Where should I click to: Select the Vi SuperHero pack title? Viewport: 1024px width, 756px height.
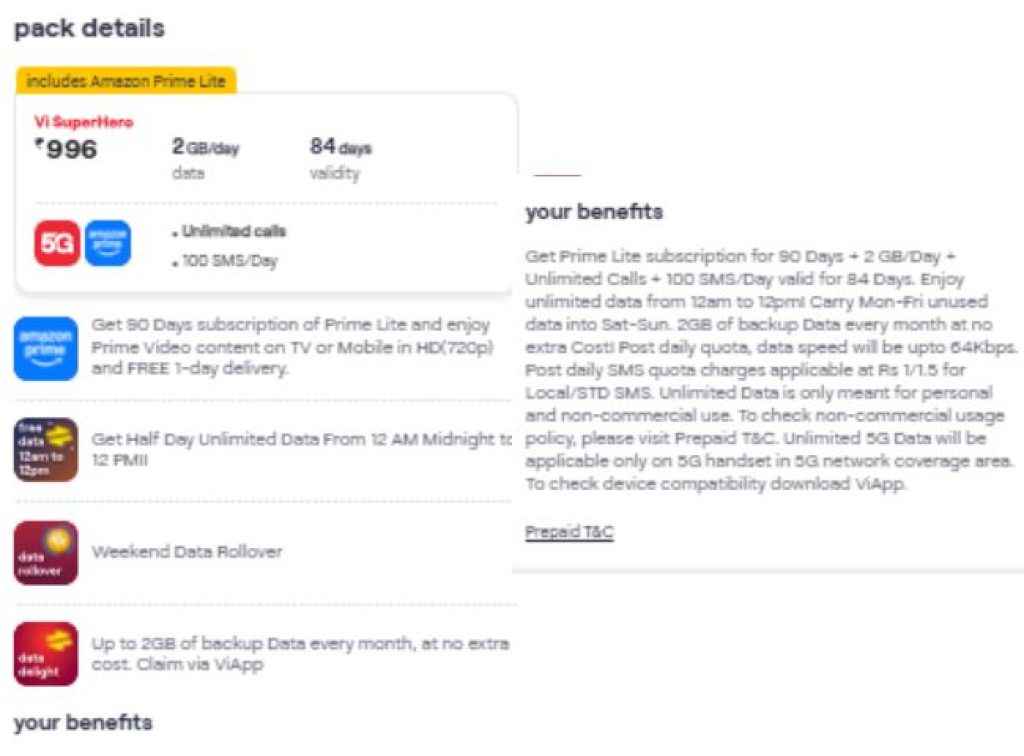click(x=84, y=122)
